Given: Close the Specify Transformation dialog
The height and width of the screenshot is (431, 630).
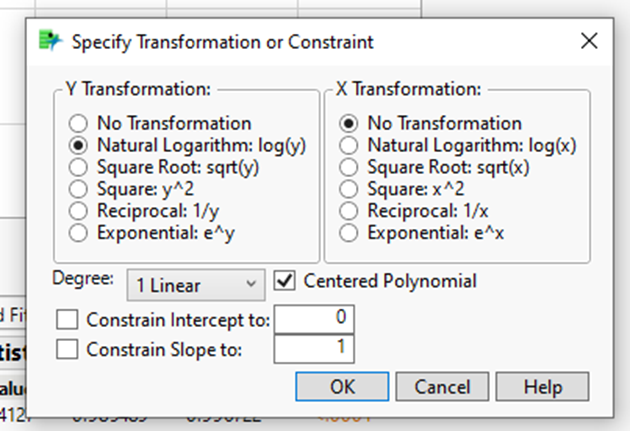Looking at the screenshot, I should [x=589, y=41].
